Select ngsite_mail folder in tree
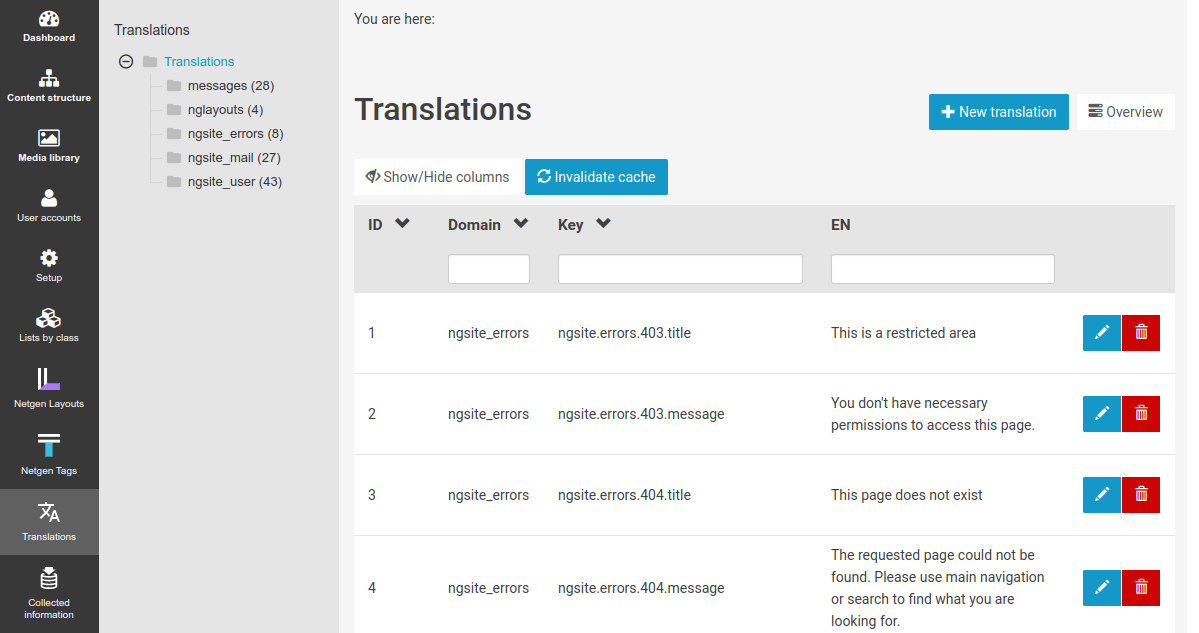The image size is (1199, 633). coord(233,158)
